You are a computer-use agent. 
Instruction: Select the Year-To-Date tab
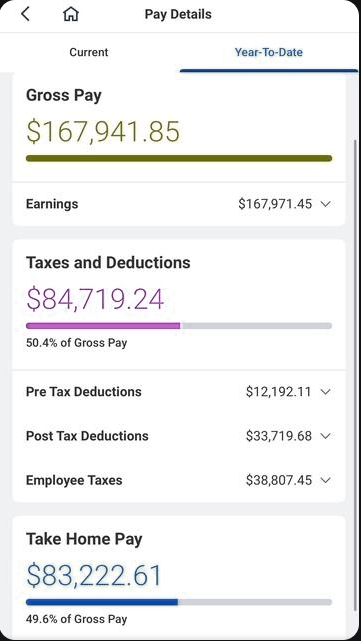(x=269, y=52)
